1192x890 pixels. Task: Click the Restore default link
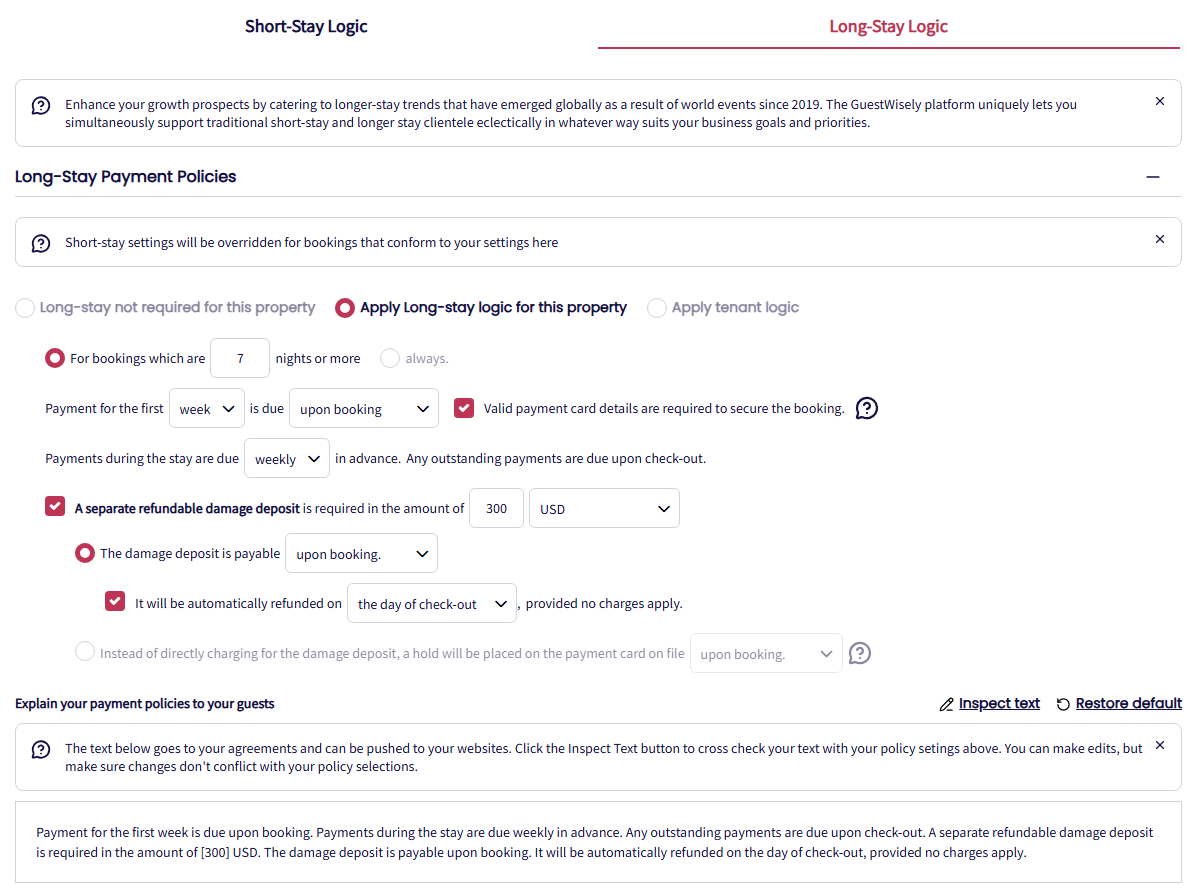point(1128,704)
